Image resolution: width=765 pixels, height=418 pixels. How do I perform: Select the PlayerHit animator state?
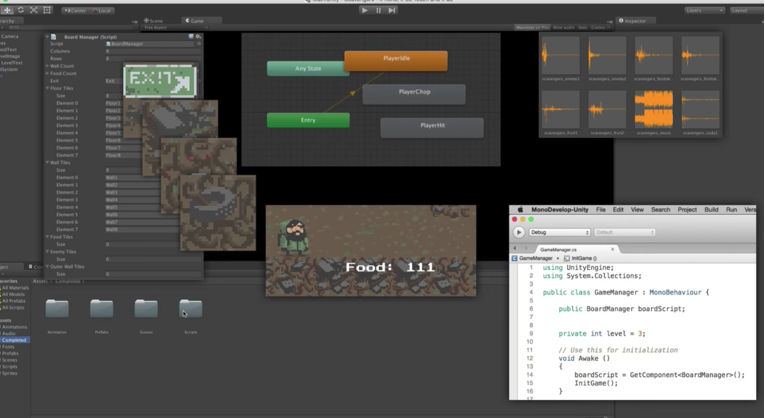pos(432,128)
